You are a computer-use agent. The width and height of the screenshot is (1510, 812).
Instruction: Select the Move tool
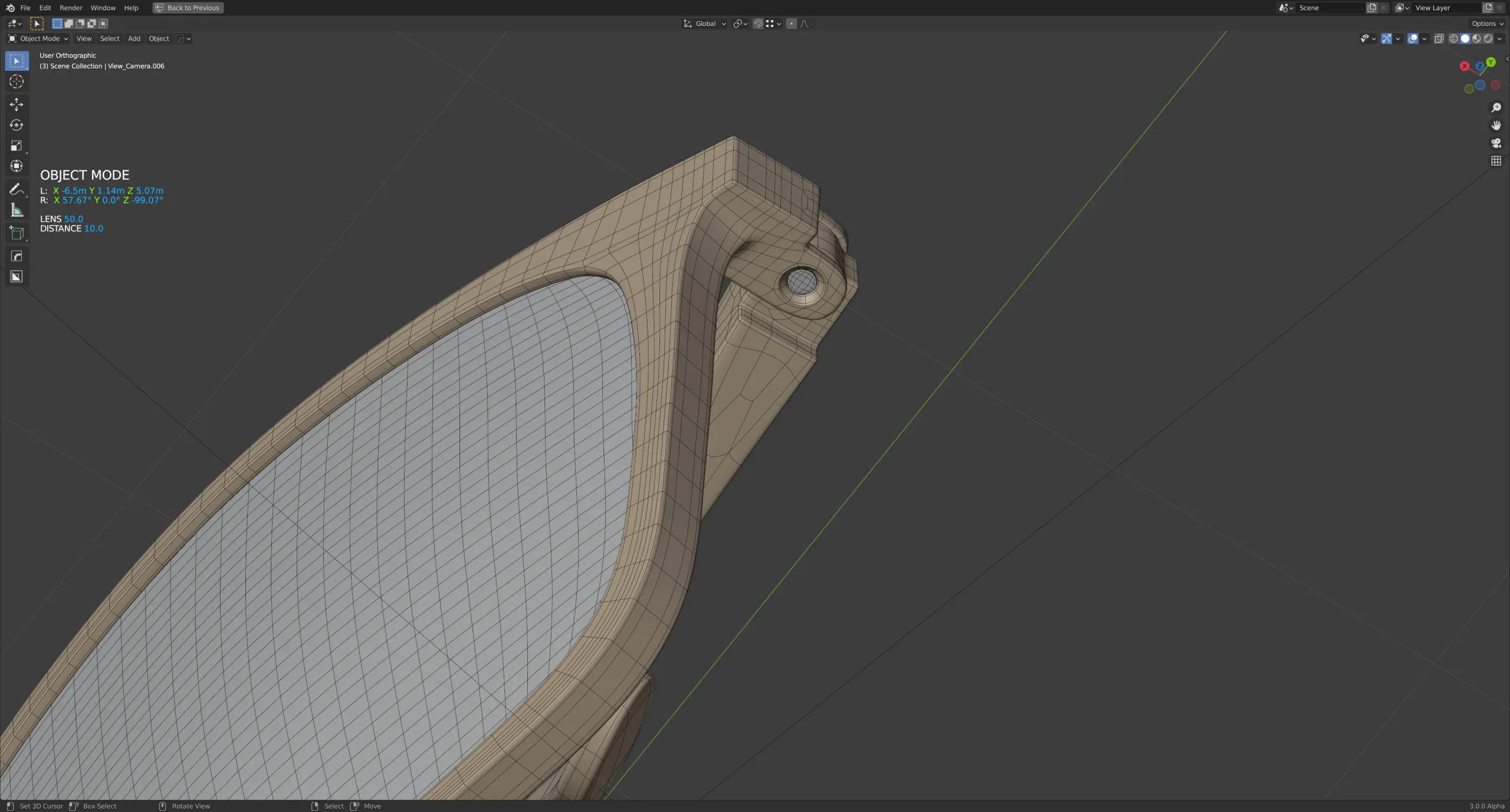17,104
